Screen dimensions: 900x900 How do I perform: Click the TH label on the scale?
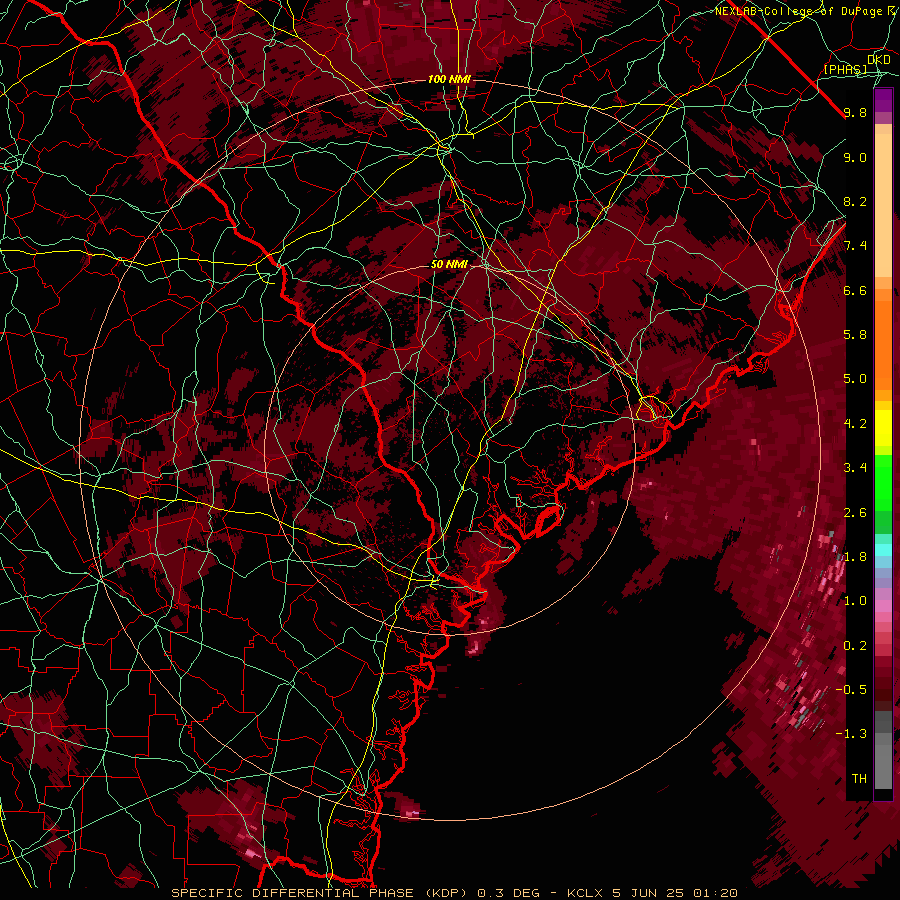click(x=859, y=779)
